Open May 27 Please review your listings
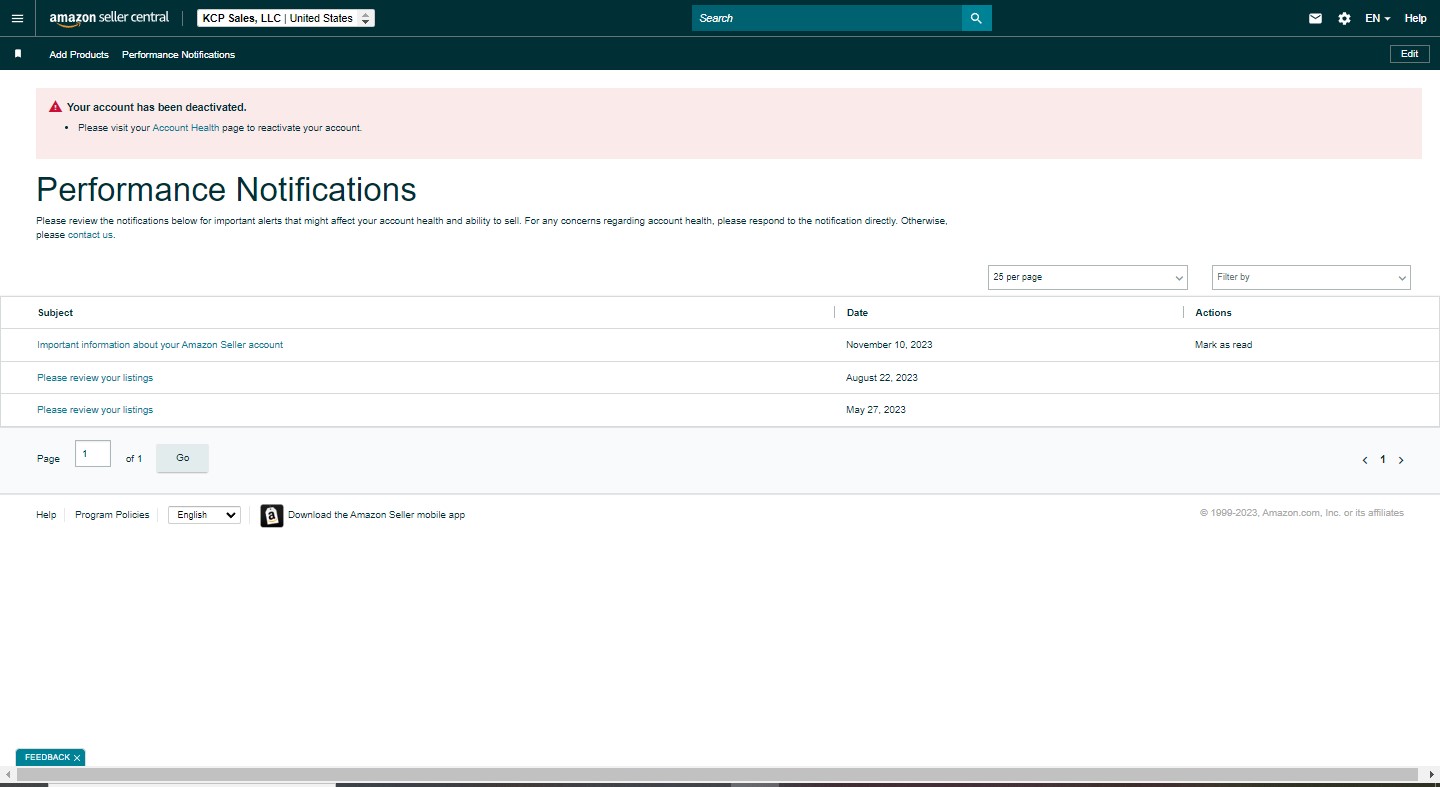 95,410
